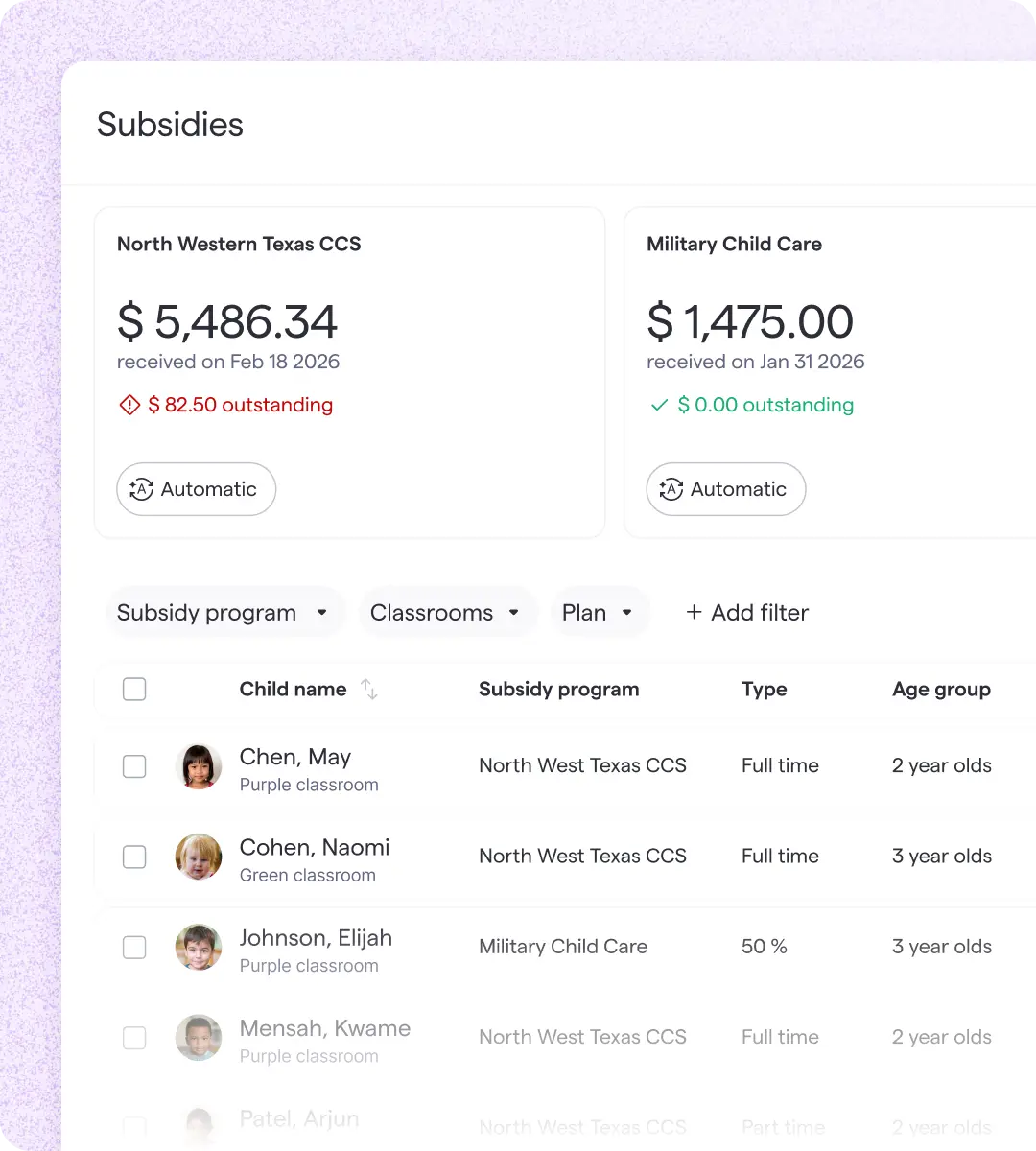The image size is (1036, 1151).
Task: Check the box for Chen, May
Action: pos(134,766)
